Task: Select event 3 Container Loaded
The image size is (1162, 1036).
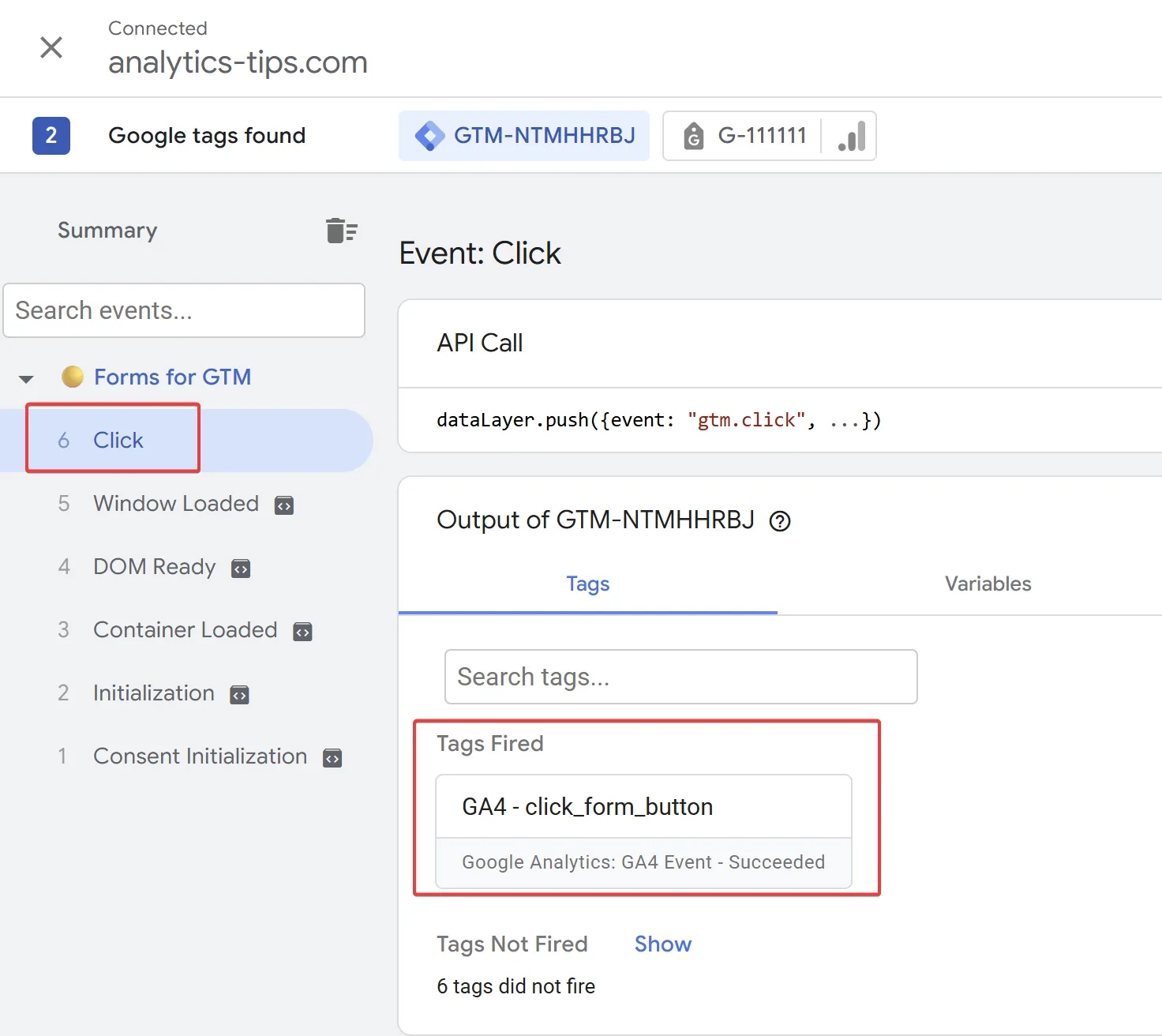Action: click(186, 630)
